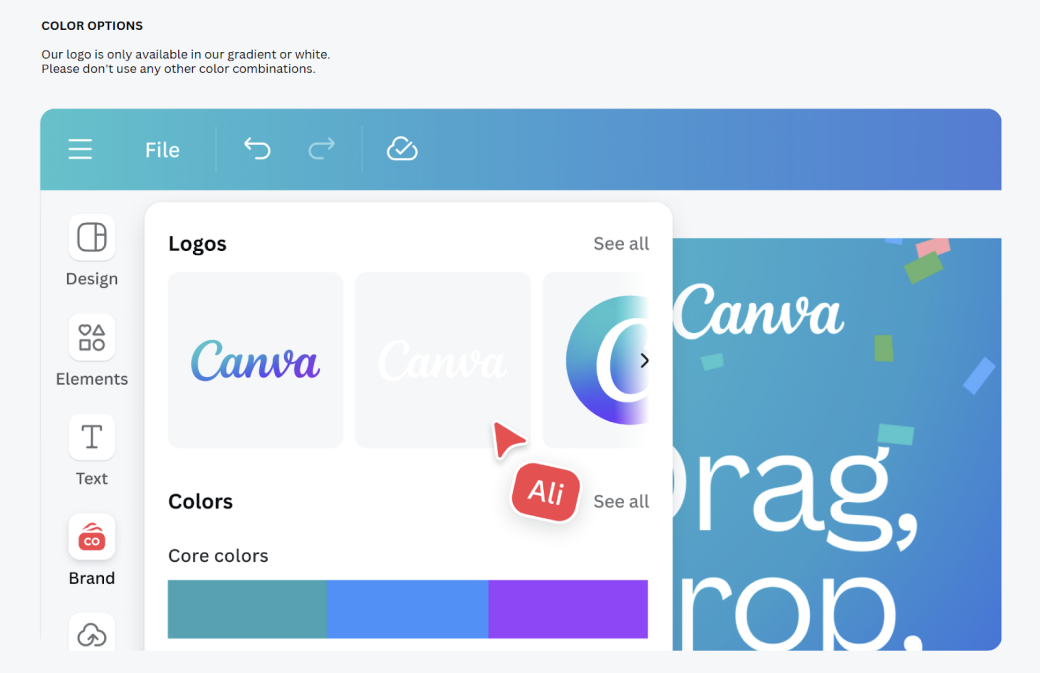
Task: Select the gradient Canva wordmark logo thumbnail
Action: tap(255, 359)
